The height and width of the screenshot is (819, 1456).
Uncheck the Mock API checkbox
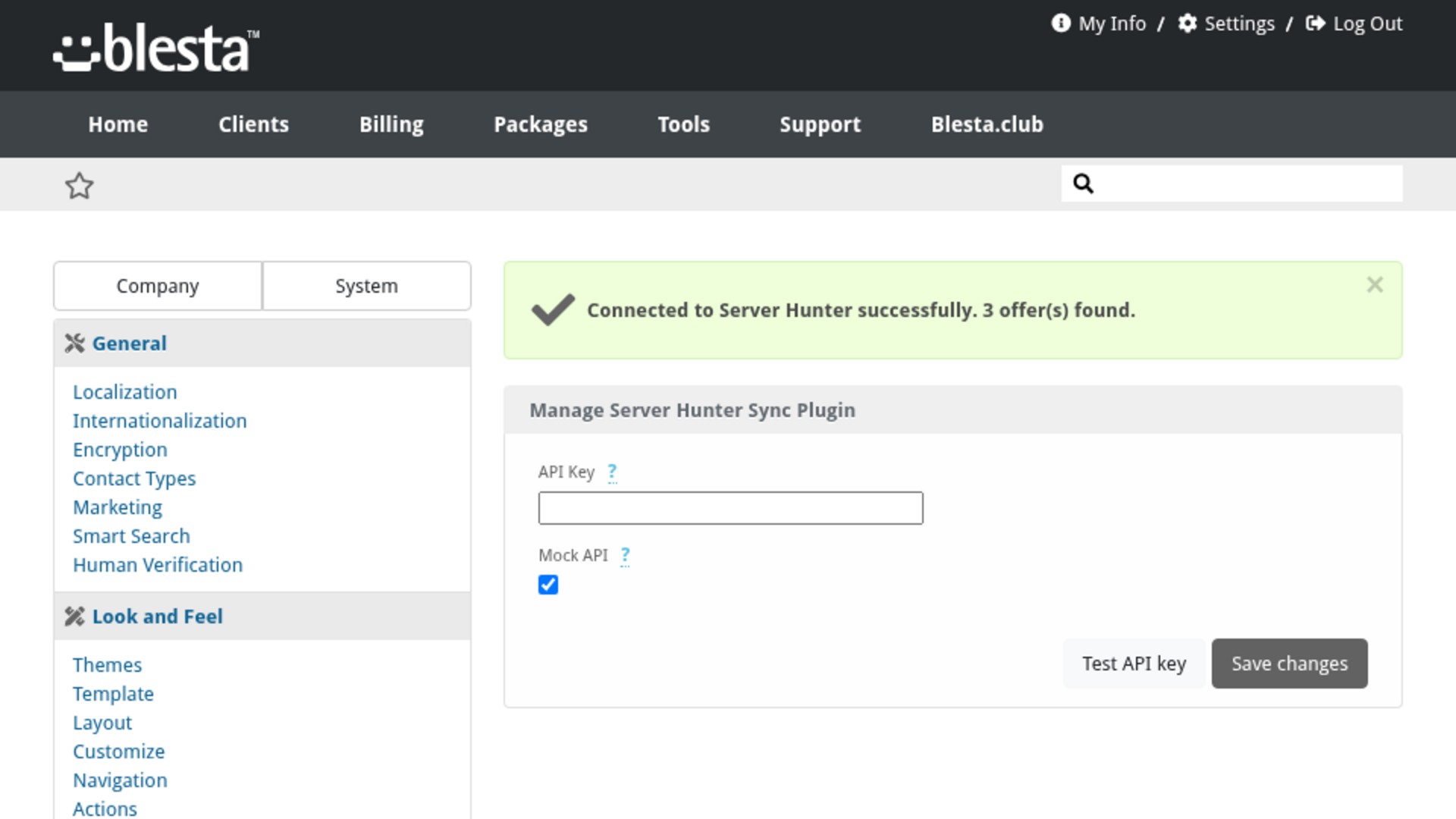[x=548, y=585]
